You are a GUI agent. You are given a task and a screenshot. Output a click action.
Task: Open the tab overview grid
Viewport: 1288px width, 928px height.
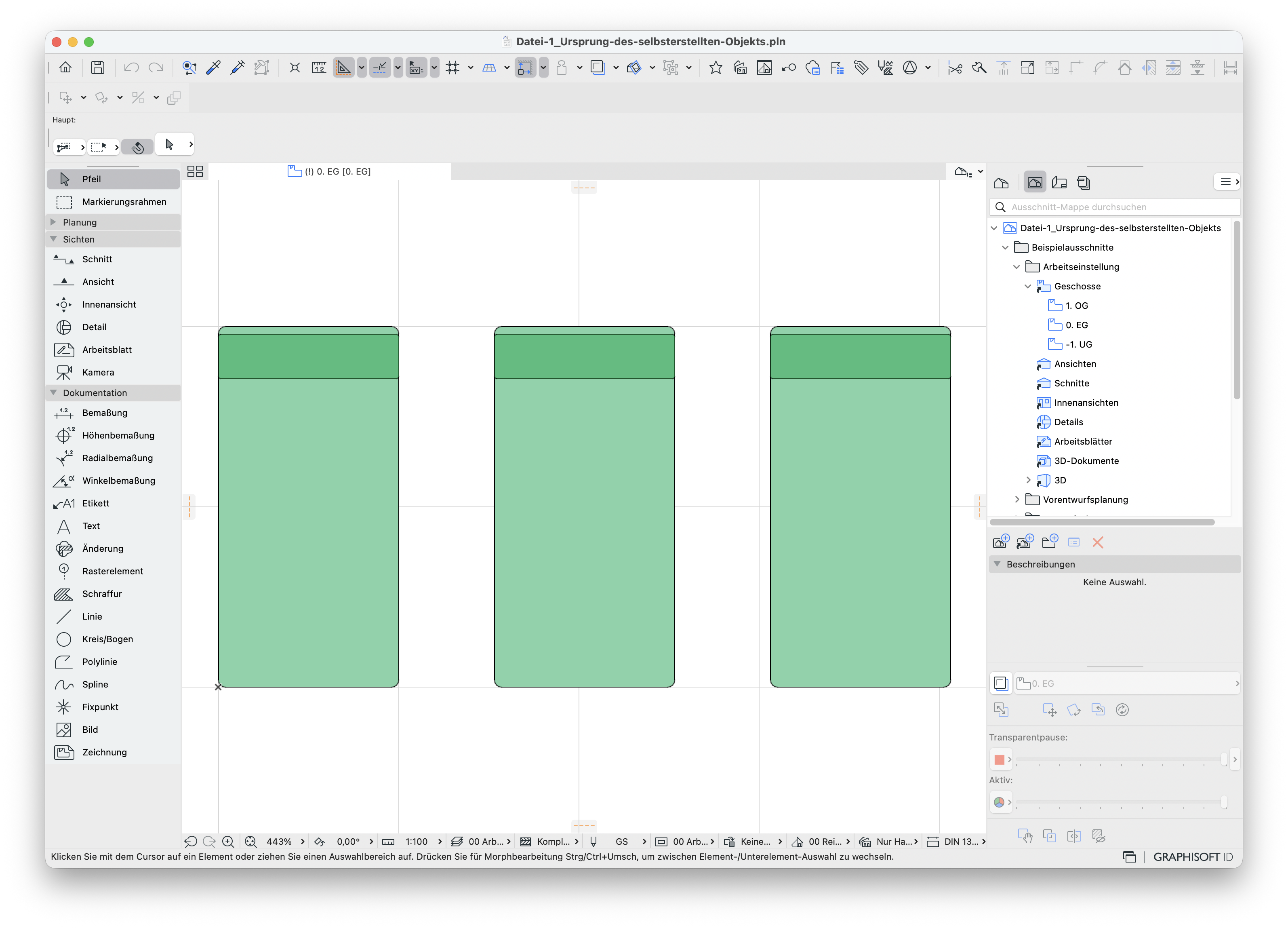tap(195, 171)
